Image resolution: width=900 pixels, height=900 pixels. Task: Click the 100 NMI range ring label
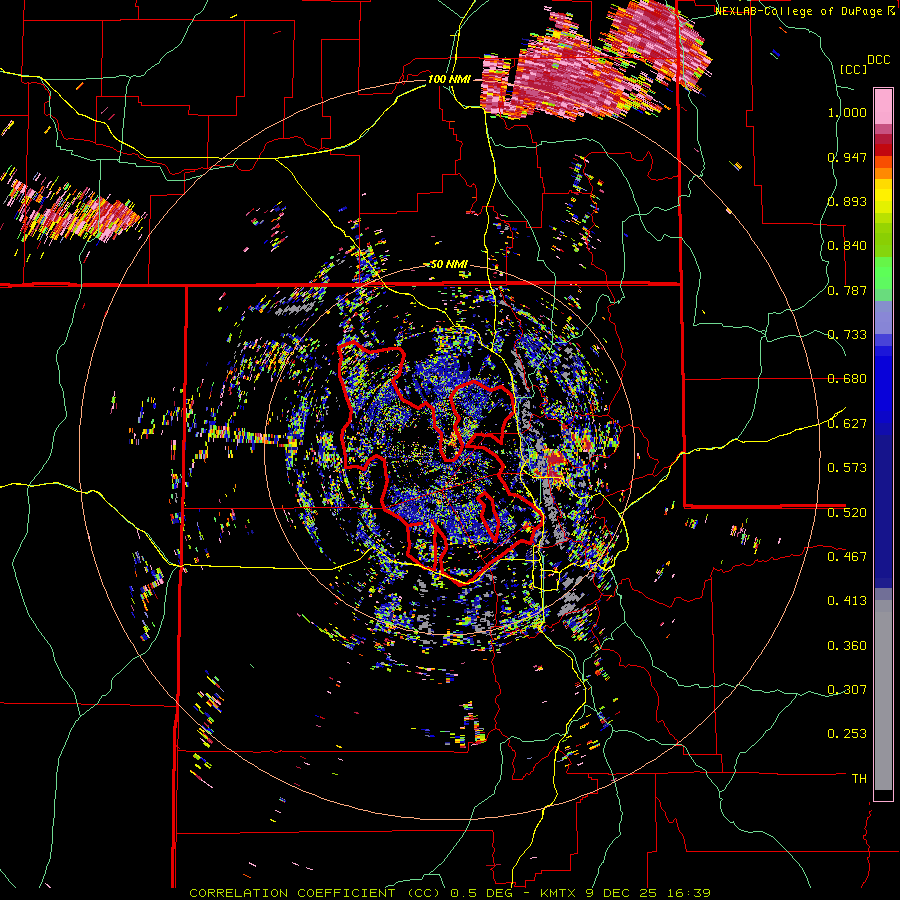[x=449, y=79]
